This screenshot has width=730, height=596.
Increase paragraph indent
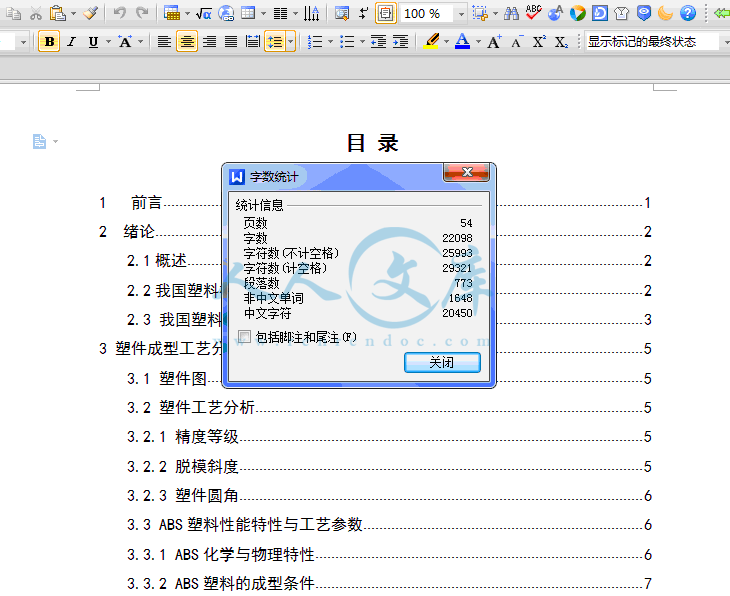click(400, 42)
